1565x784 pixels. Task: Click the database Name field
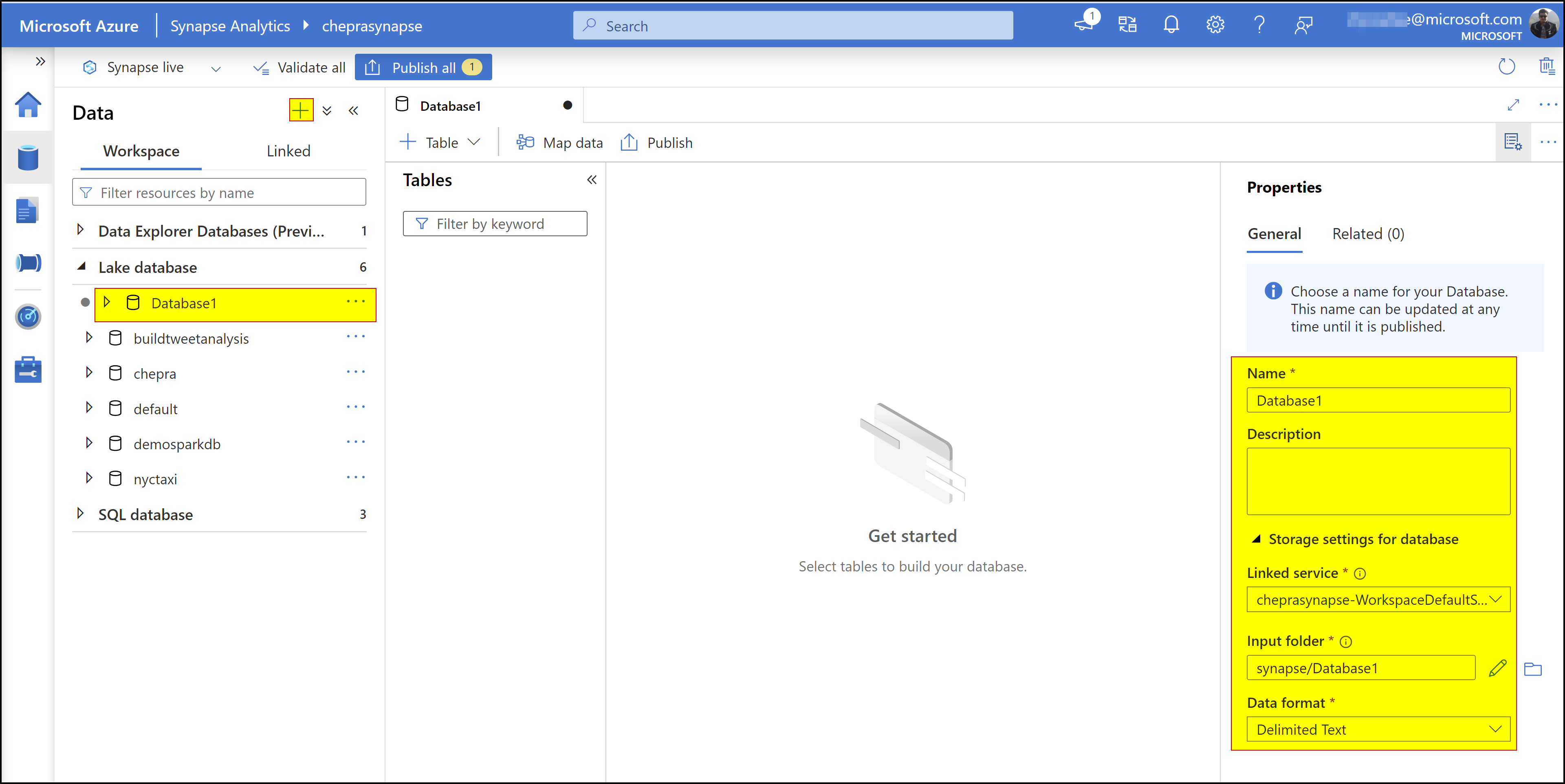1378,400
